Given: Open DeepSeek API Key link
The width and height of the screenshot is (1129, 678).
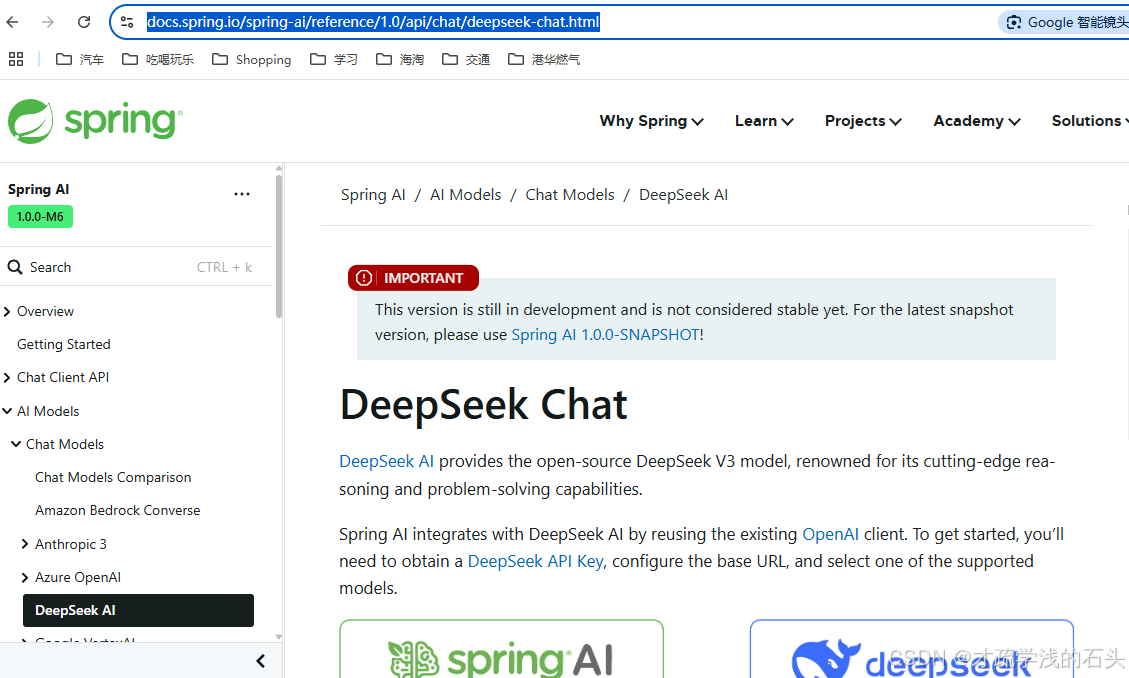Looking at the screenshot, I should pyautogui.click(x=535, y=561).
